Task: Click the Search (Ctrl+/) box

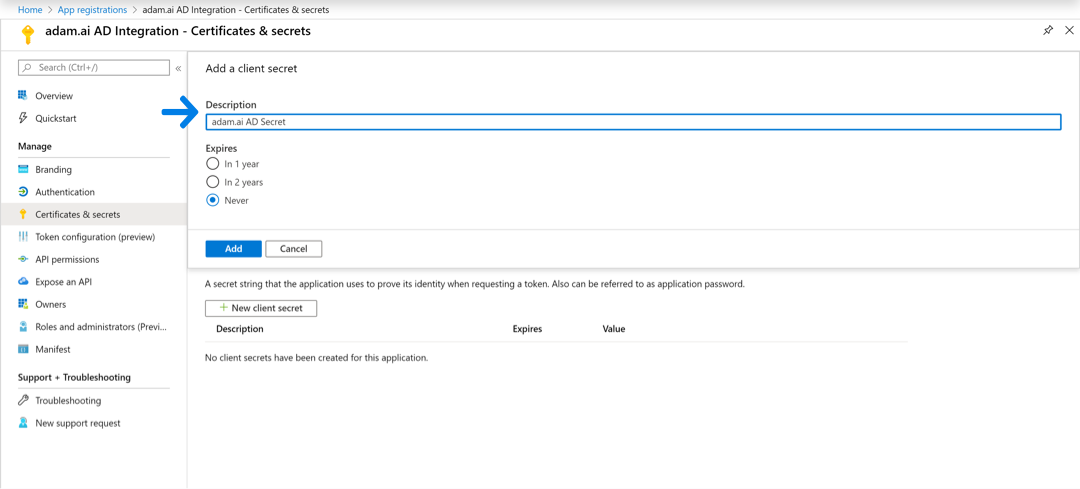Action: click(94, 67)
